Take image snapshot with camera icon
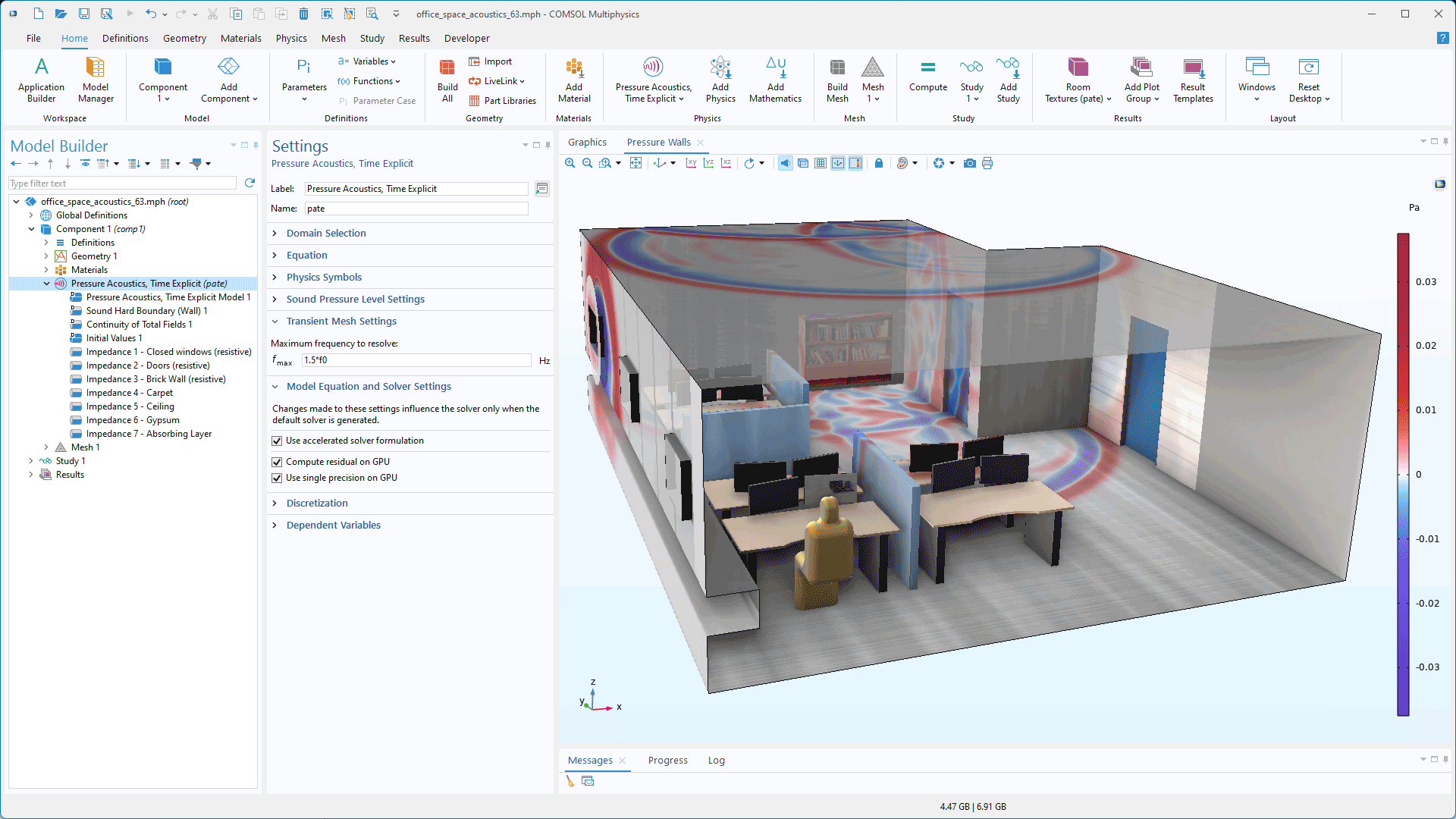 coord(970,163)
